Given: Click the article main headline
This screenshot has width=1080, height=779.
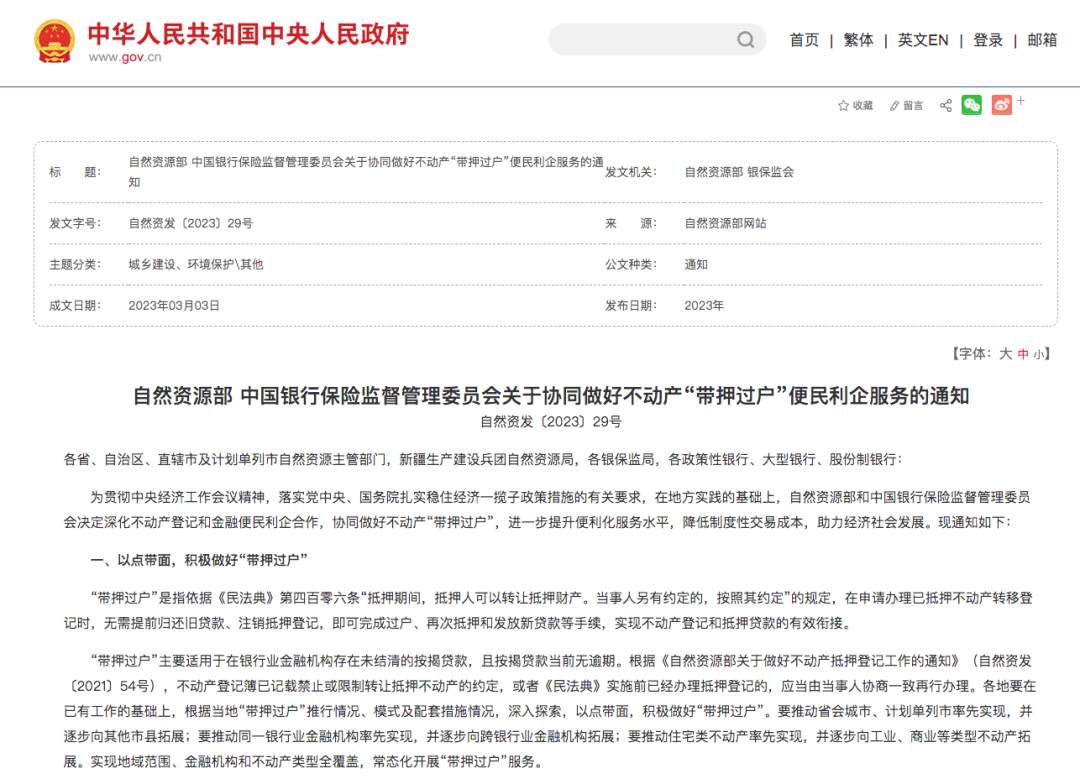Looking at the screenshot, I should 551,396.
